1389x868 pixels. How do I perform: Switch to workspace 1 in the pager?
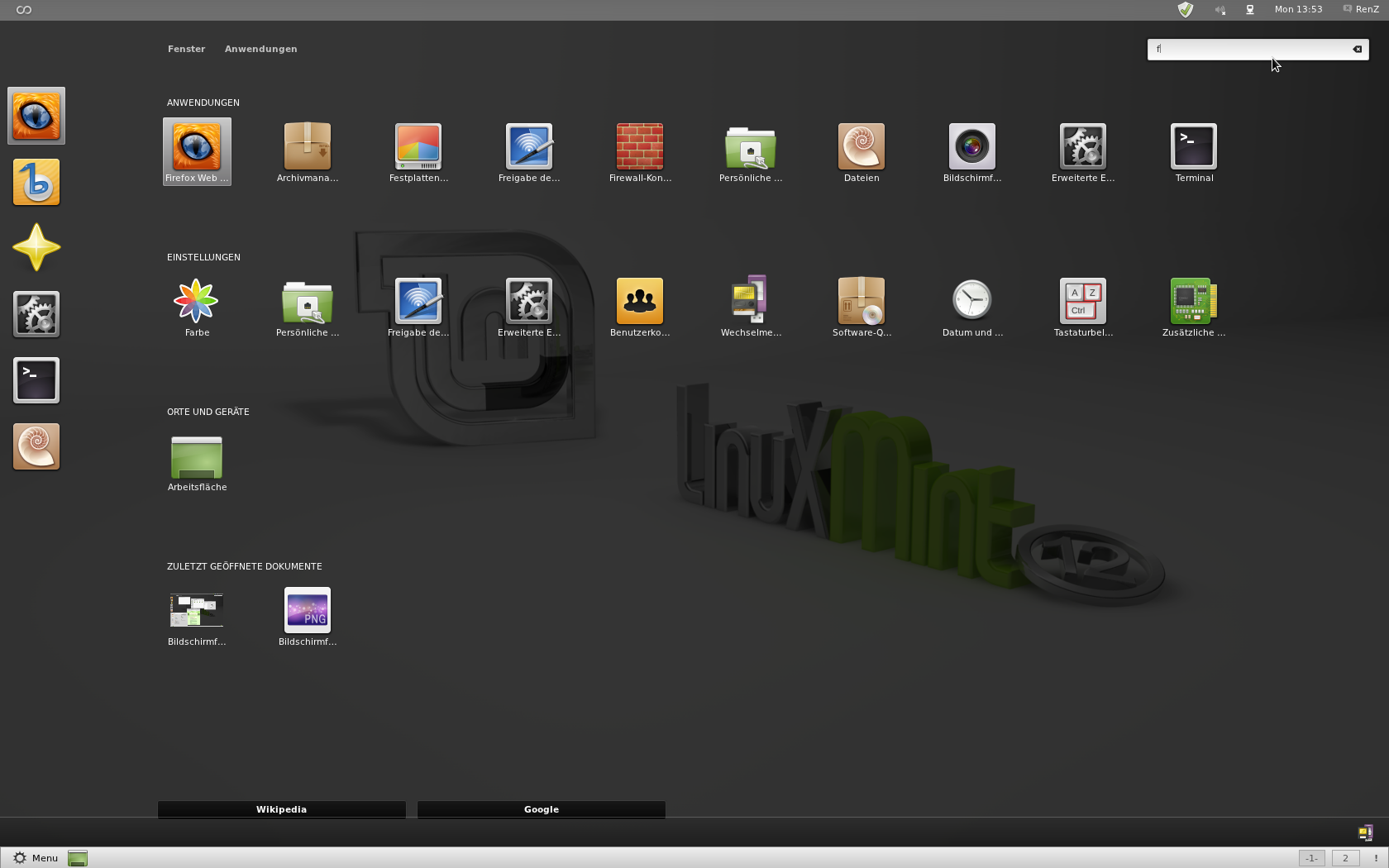tap(1311, 858)
